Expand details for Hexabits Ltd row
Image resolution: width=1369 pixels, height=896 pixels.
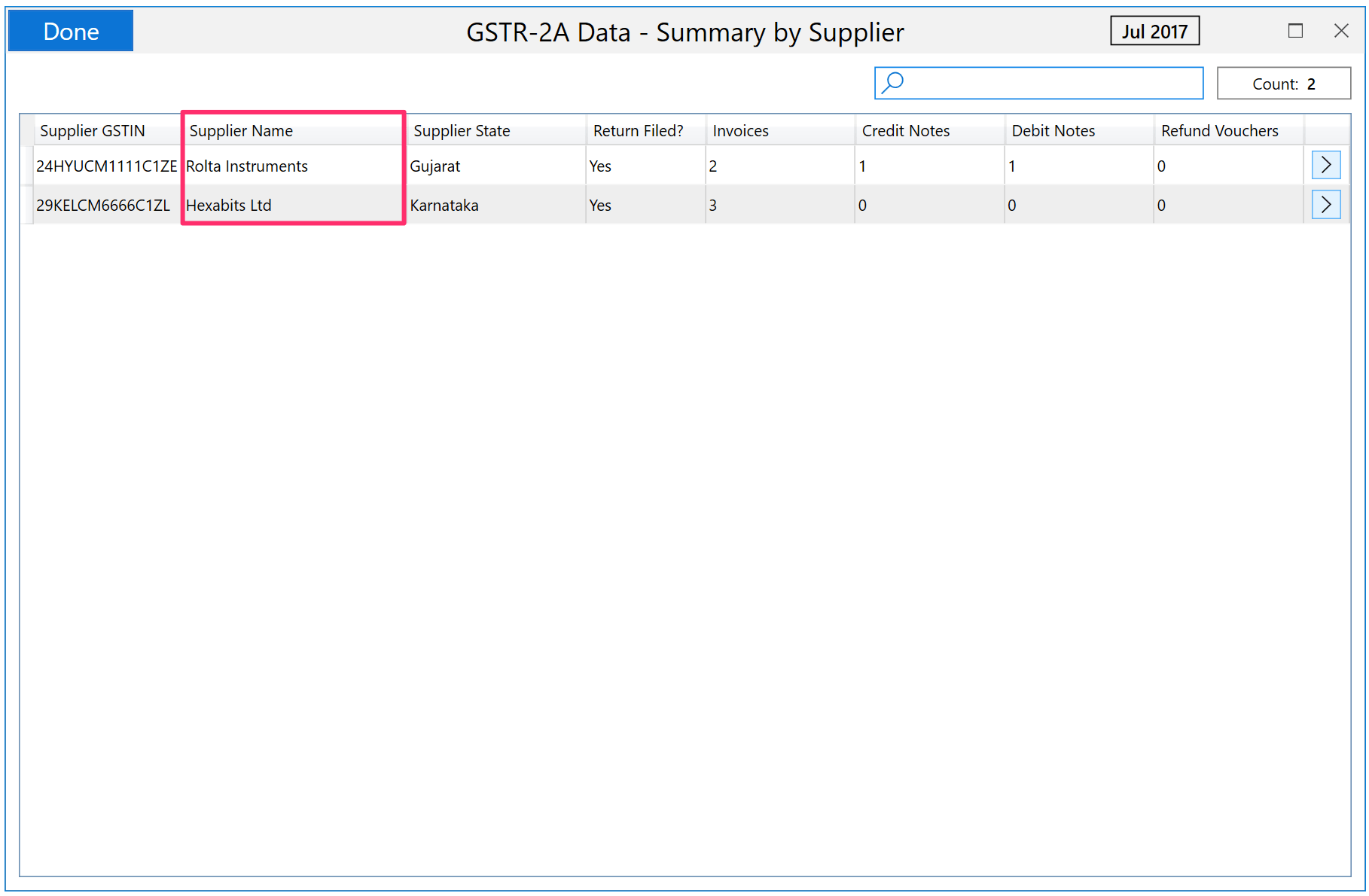1325,205
